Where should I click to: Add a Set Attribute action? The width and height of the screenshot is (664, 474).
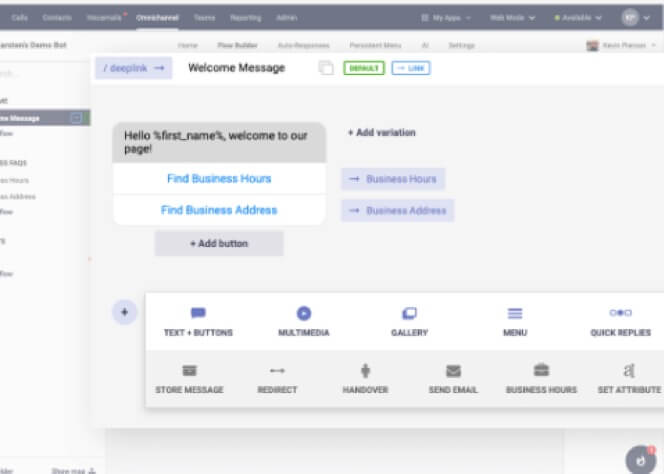(629, 379)
